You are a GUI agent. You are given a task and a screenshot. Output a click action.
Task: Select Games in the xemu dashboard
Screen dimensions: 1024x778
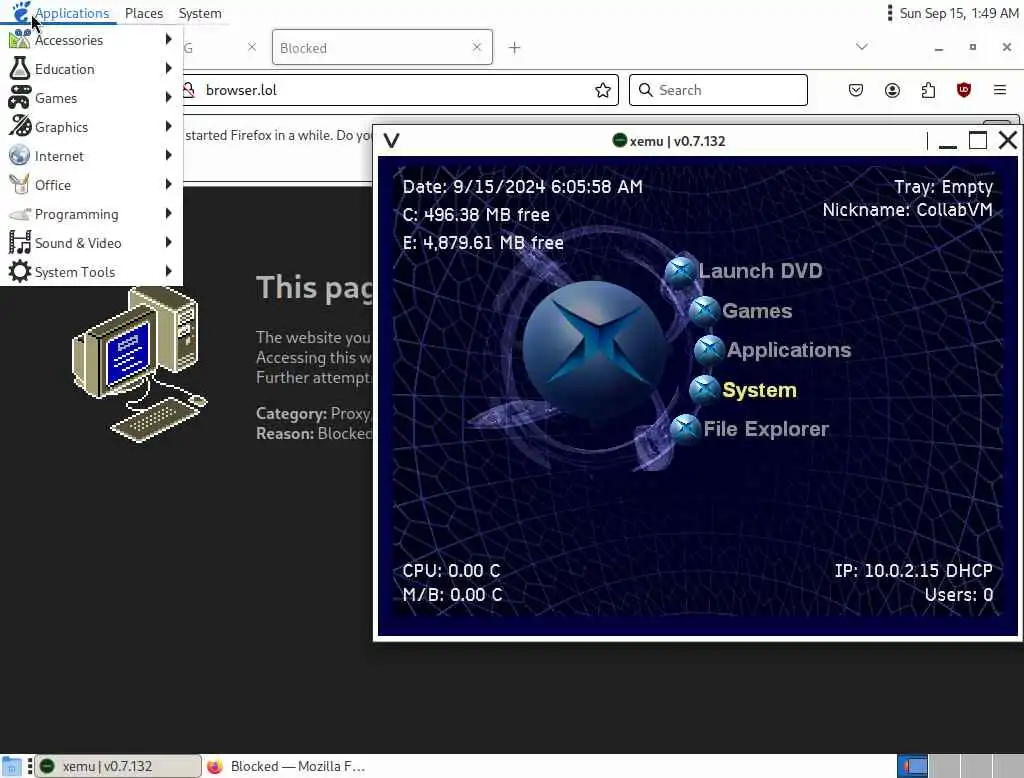757,311
